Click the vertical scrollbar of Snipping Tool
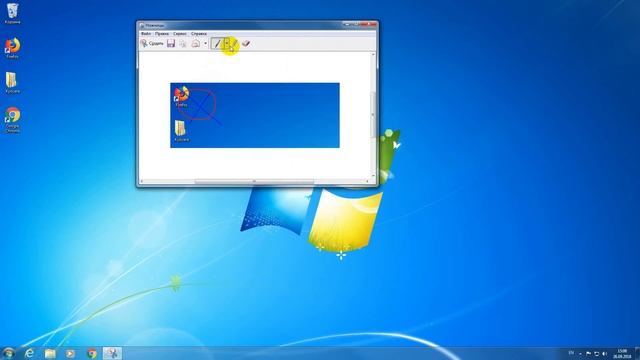The width and height of the screenshot is (640, 360). click(373, 115)
